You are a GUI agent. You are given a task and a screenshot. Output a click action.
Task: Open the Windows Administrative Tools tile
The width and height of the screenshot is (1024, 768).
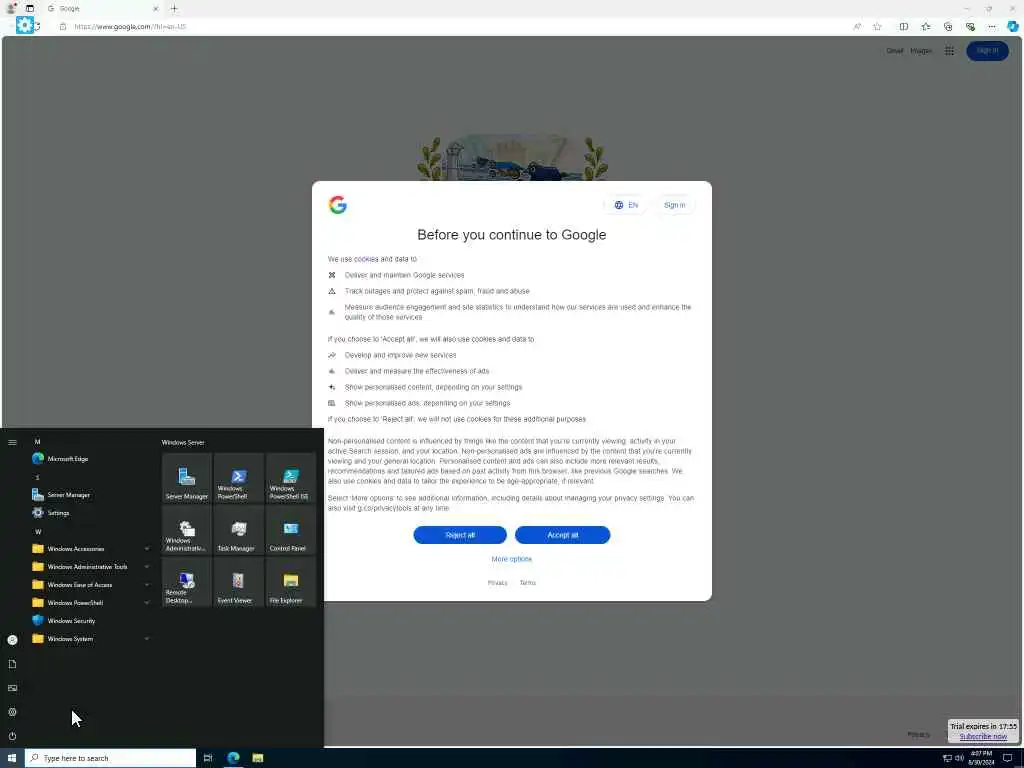[187, 530]
